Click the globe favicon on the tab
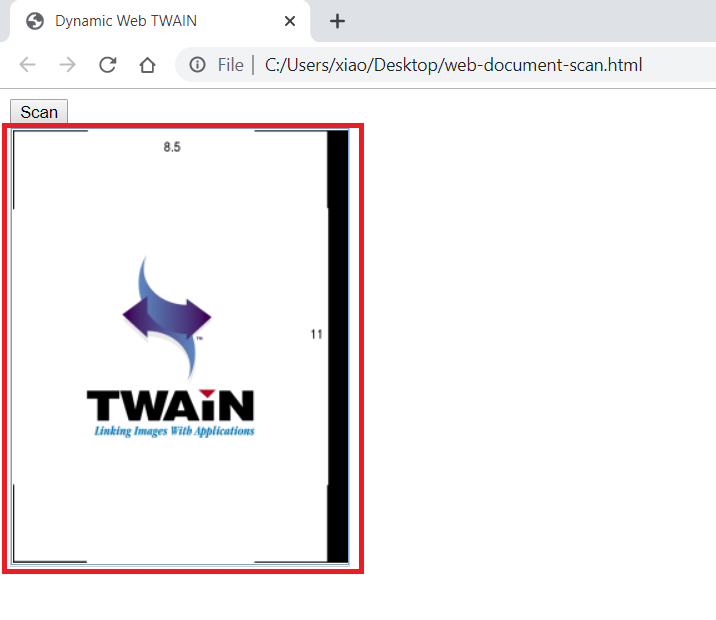This screenshot has height=620, width=716. click(x=35, y=21)
